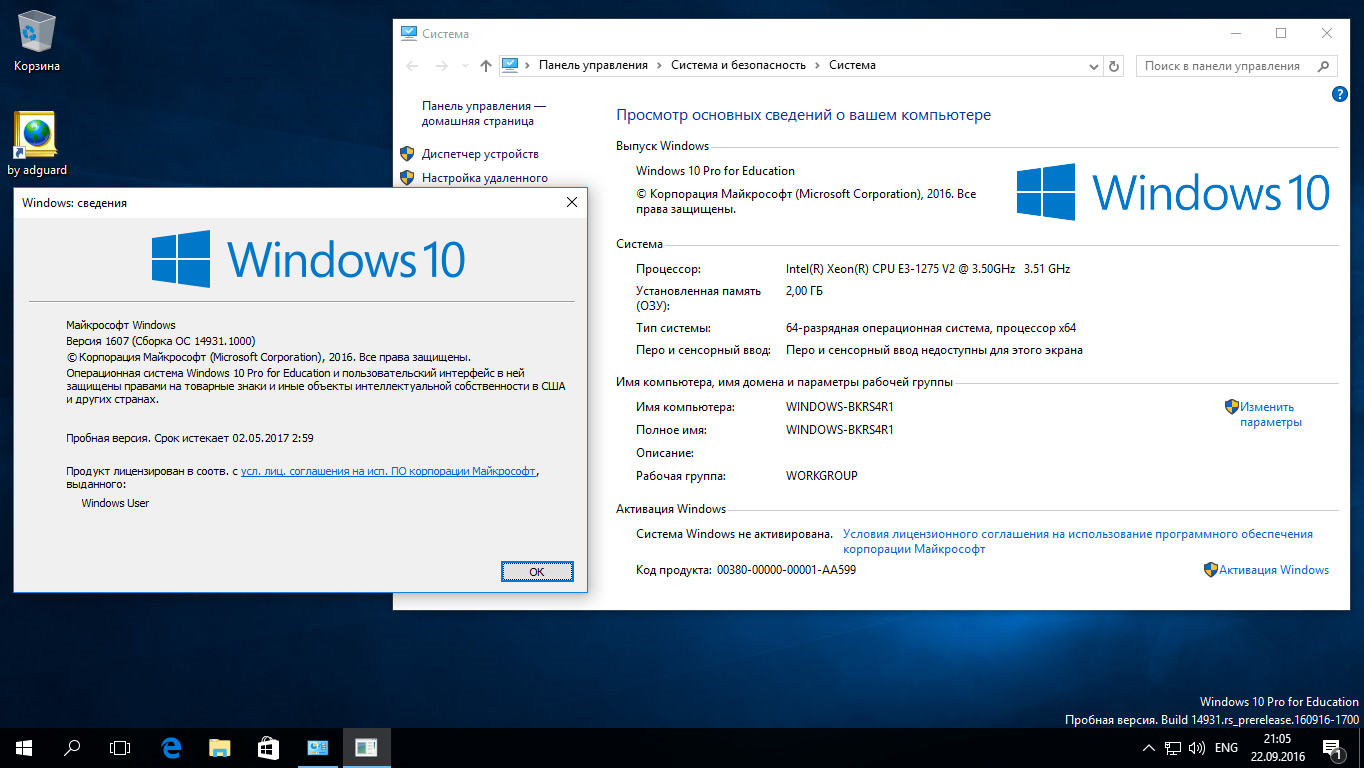
Task: Click the product code 00380-00000-00001-AA599
Action: click(786, 570)
